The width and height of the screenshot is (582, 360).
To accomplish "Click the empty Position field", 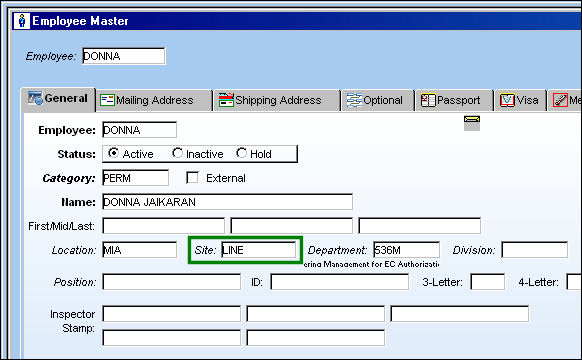I will 171,282.
